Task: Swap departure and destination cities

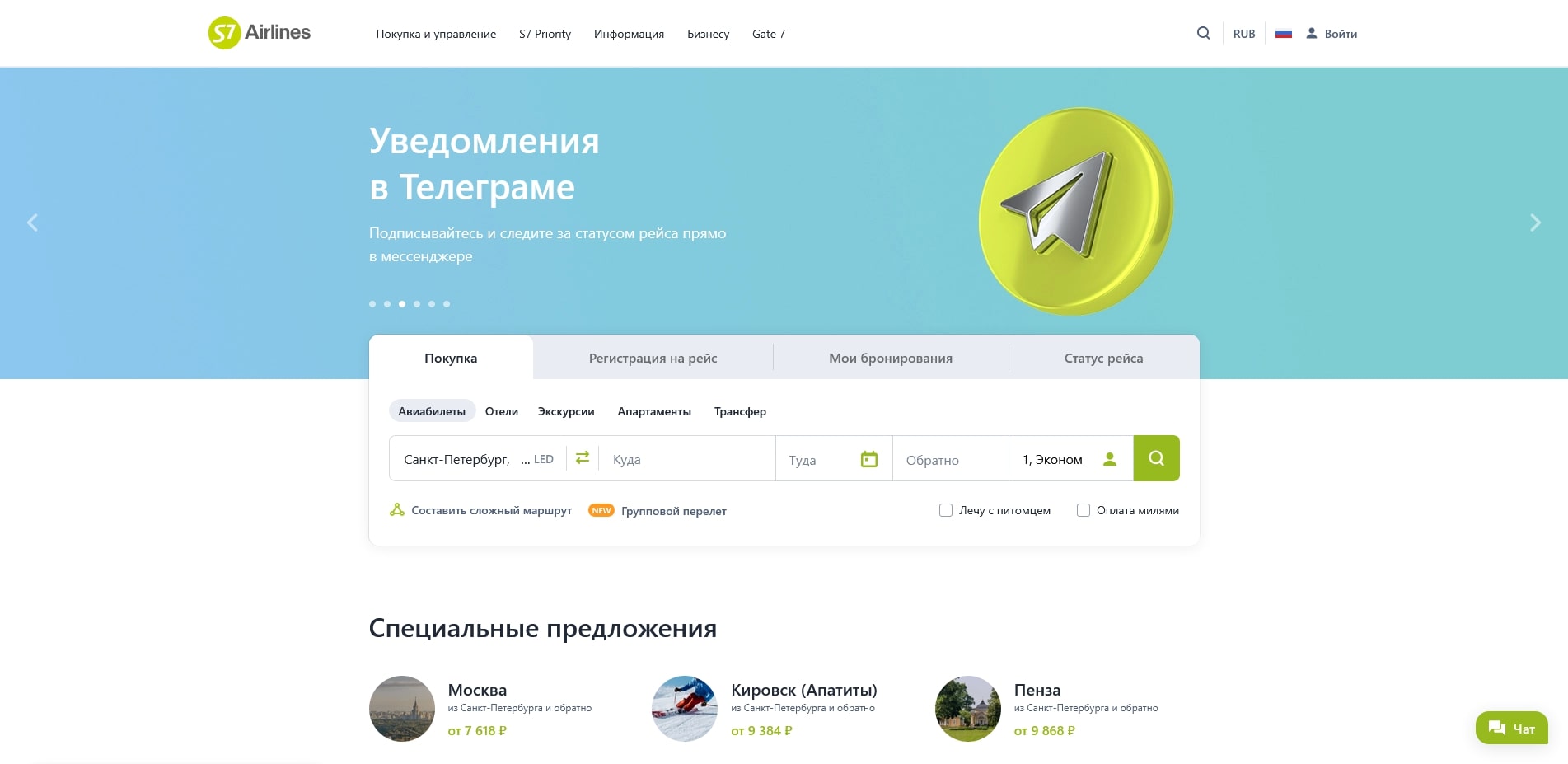Action: point(583,457)
